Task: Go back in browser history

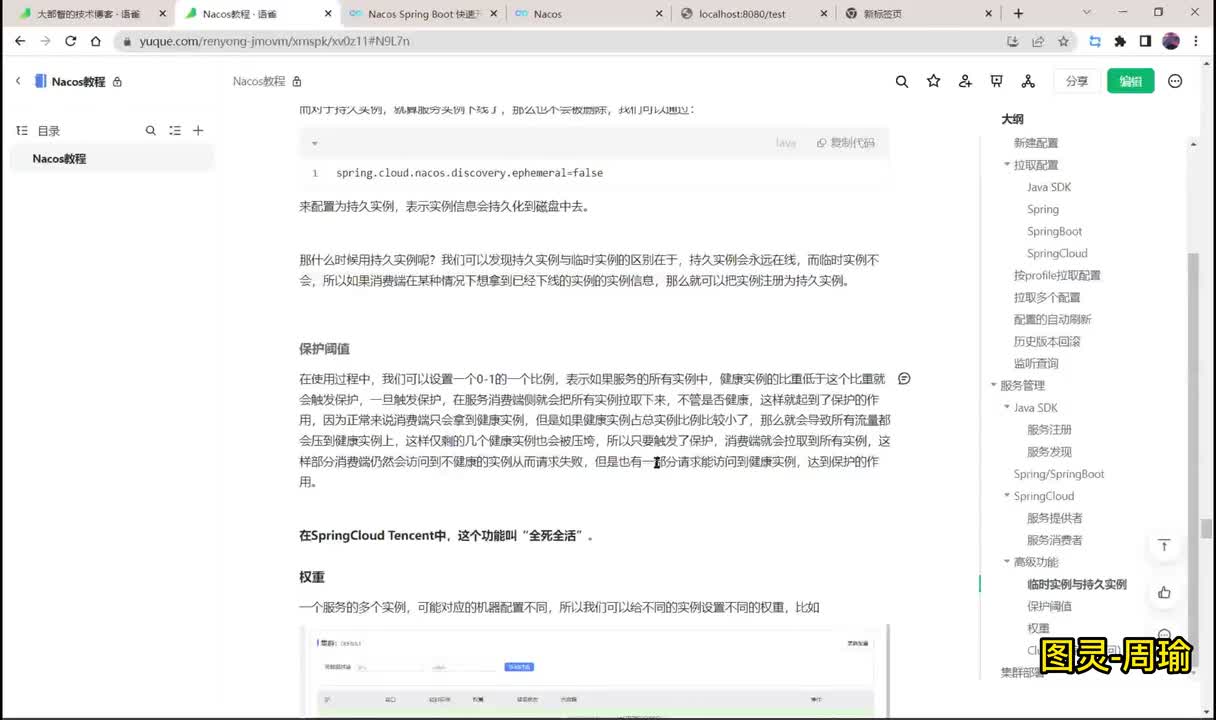Action: 20,41
